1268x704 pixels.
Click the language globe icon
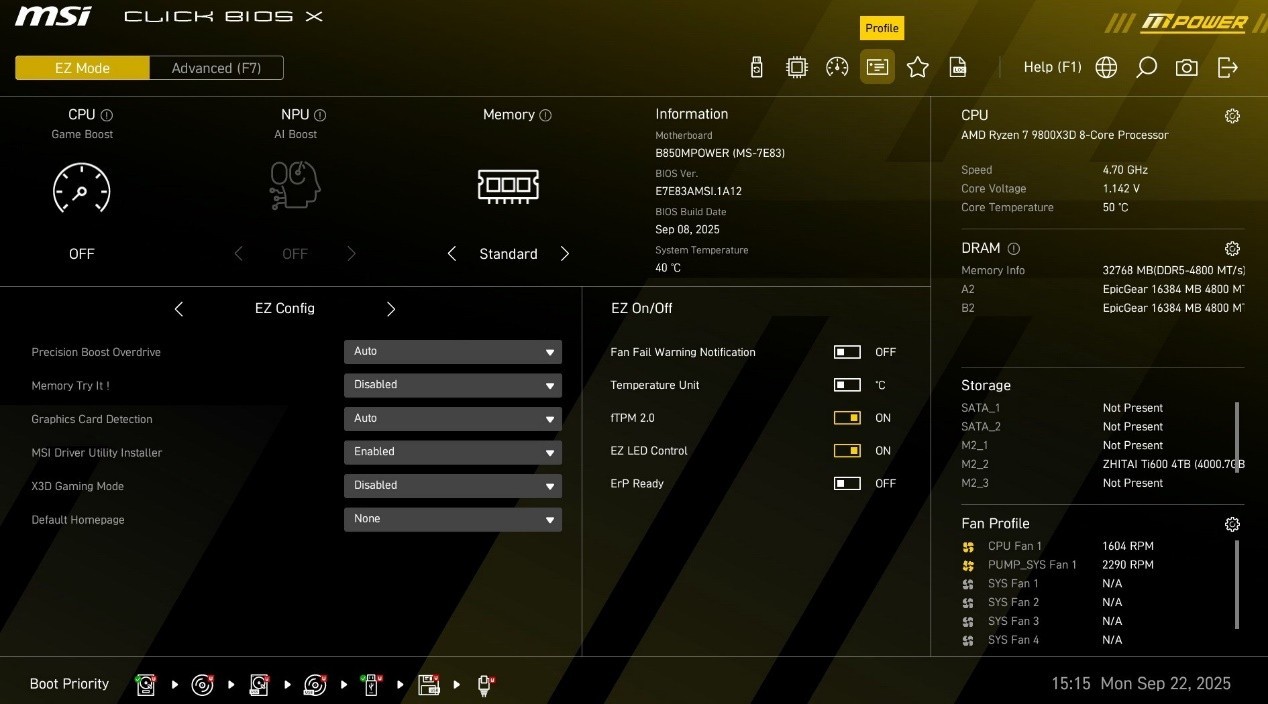1106,67
